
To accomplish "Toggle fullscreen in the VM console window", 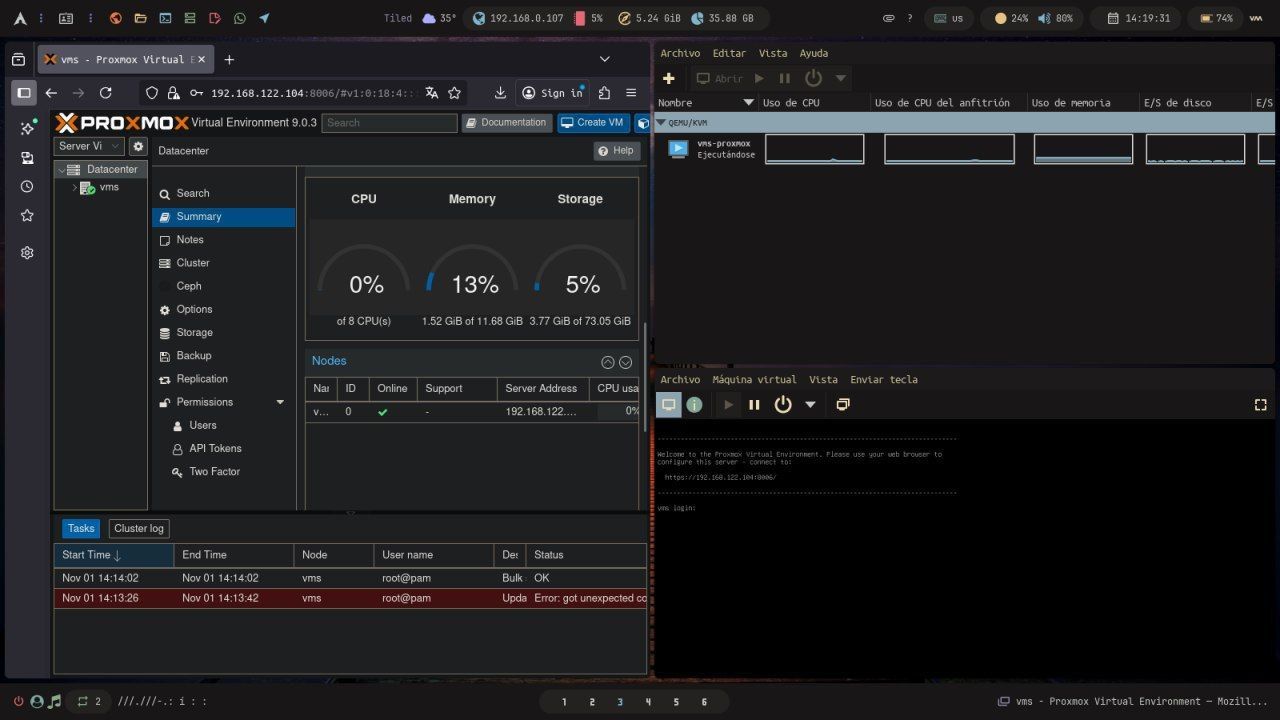I will [1260, 405].
